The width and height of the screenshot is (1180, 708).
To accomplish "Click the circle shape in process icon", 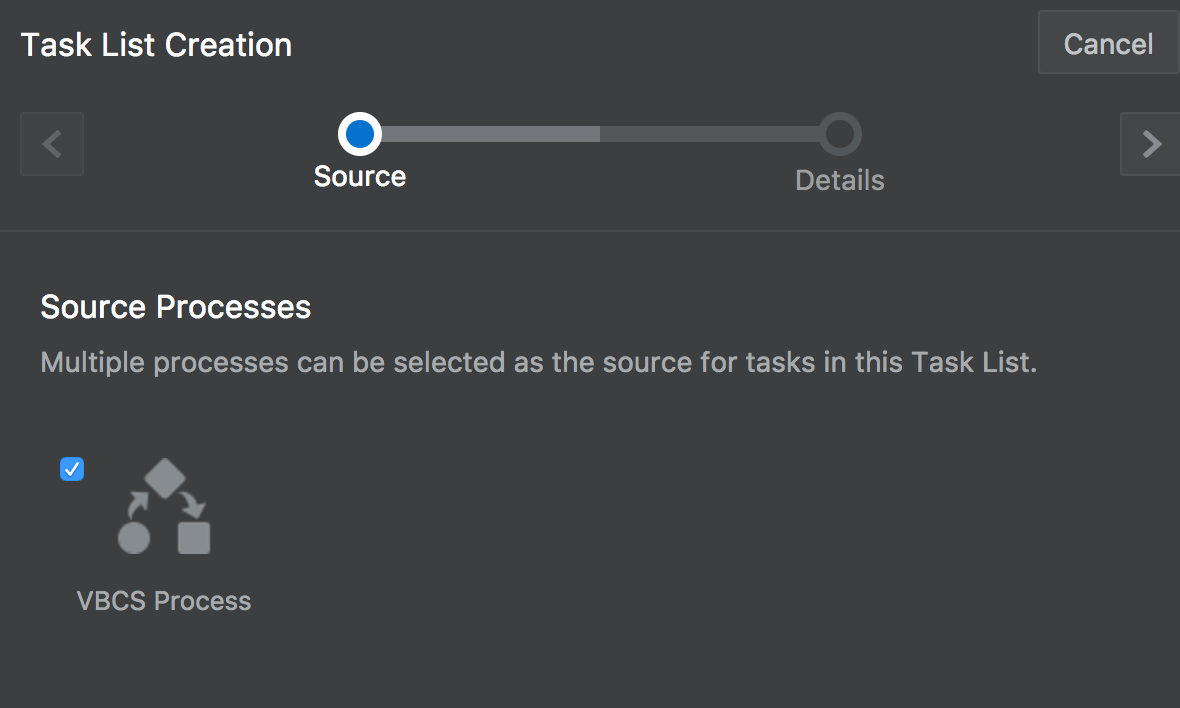I will (x=134, y=538).
